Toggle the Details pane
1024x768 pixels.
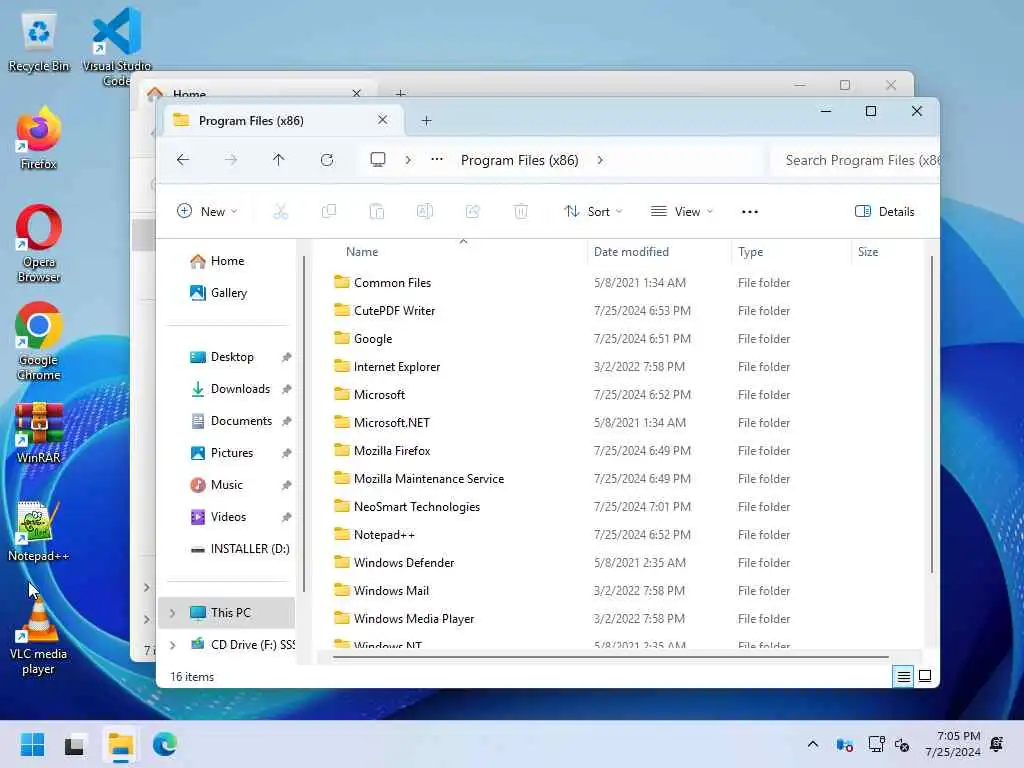[x=885, y=212]
